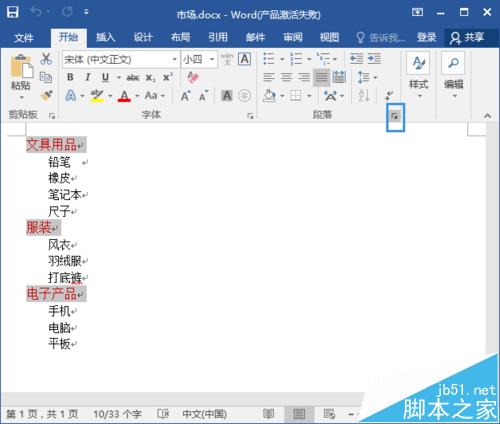
Task: Open the 段落 dialog launcher
Action: (x=395, y=116)
